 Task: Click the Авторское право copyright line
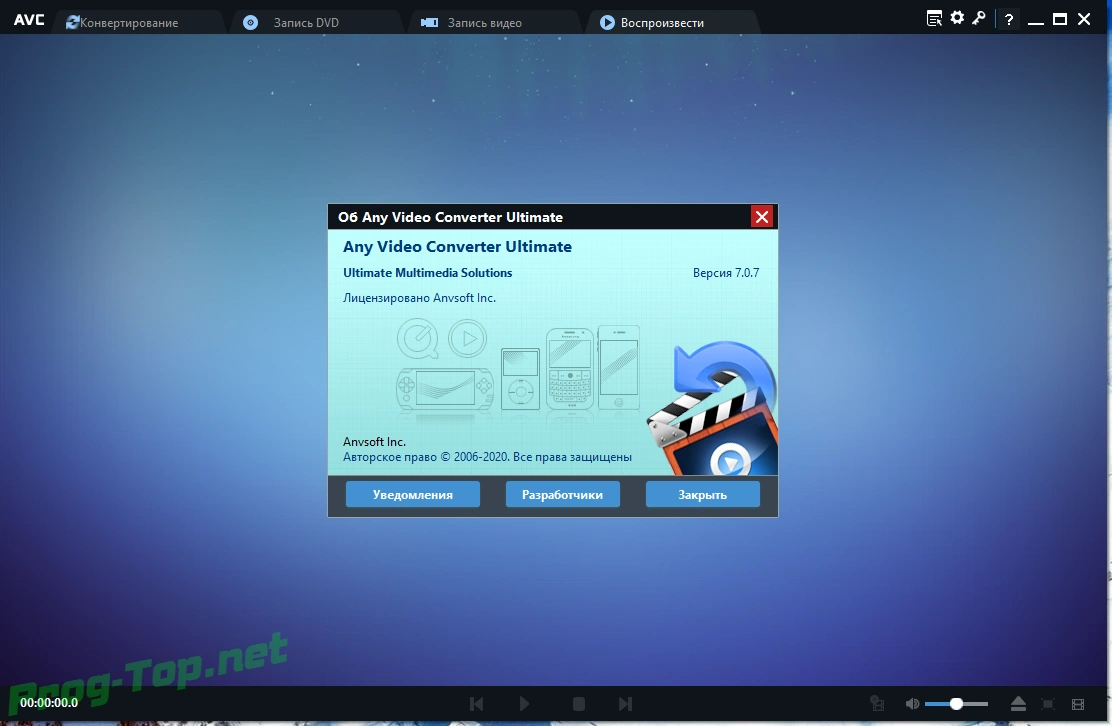pyautogui.click(x=487, y=457)
